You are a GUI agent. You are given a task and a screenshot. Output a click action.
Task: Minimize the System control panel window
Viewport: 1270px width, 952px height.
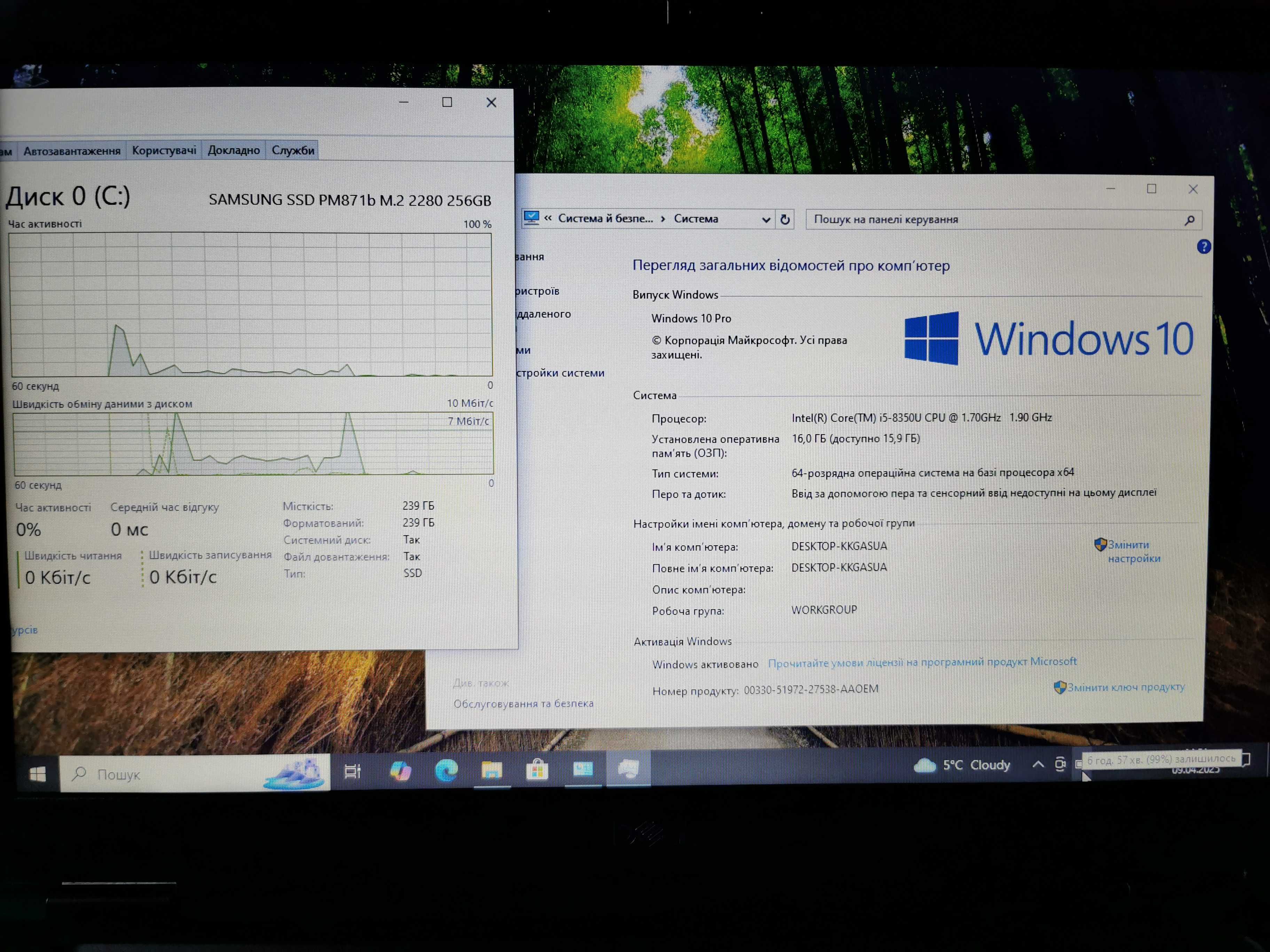(1111, 189)
